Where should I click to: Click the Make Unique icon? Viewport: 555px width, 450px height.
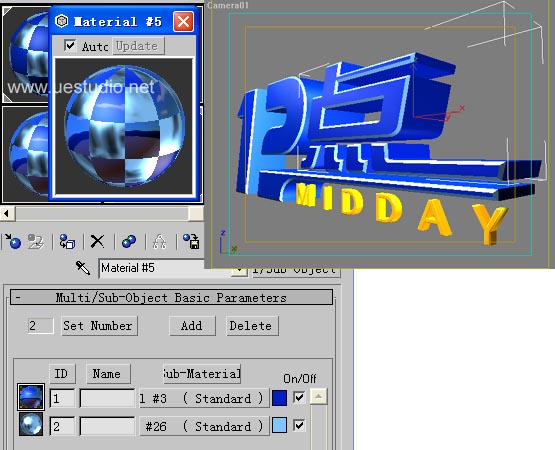coord(160,241)
